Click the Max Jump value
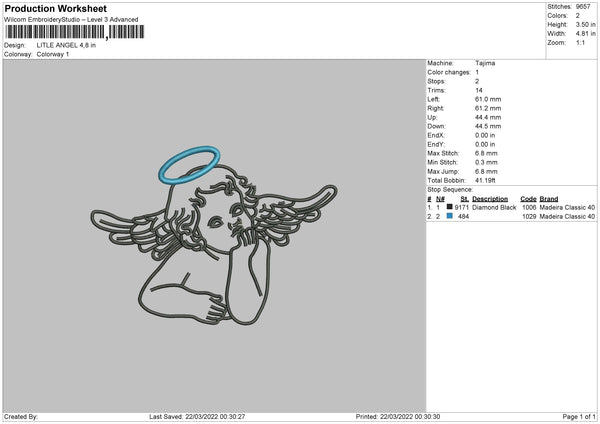Screen dimensions: 600x424 click(486, 171)
